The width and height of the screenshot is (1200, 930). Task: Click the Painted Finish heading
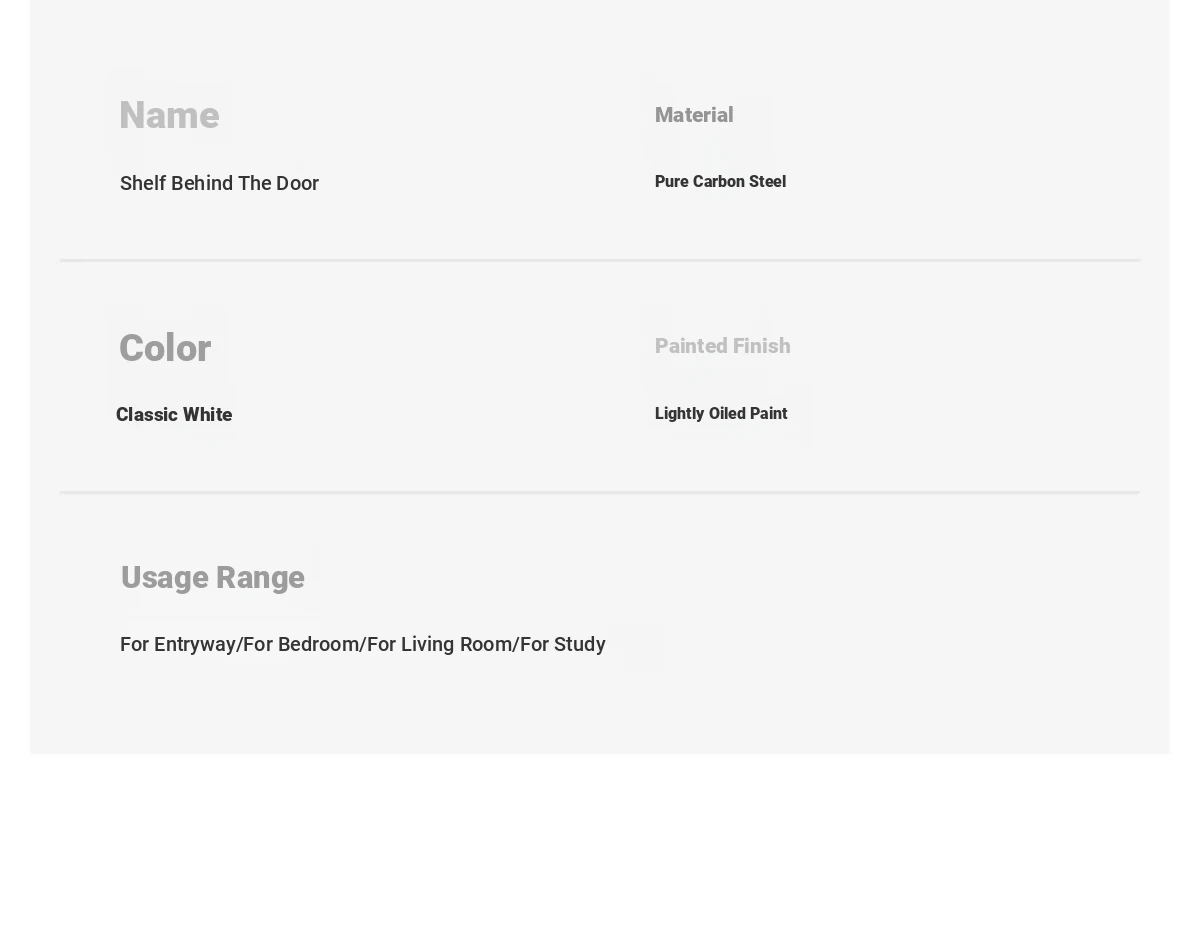tap(722, 346)
